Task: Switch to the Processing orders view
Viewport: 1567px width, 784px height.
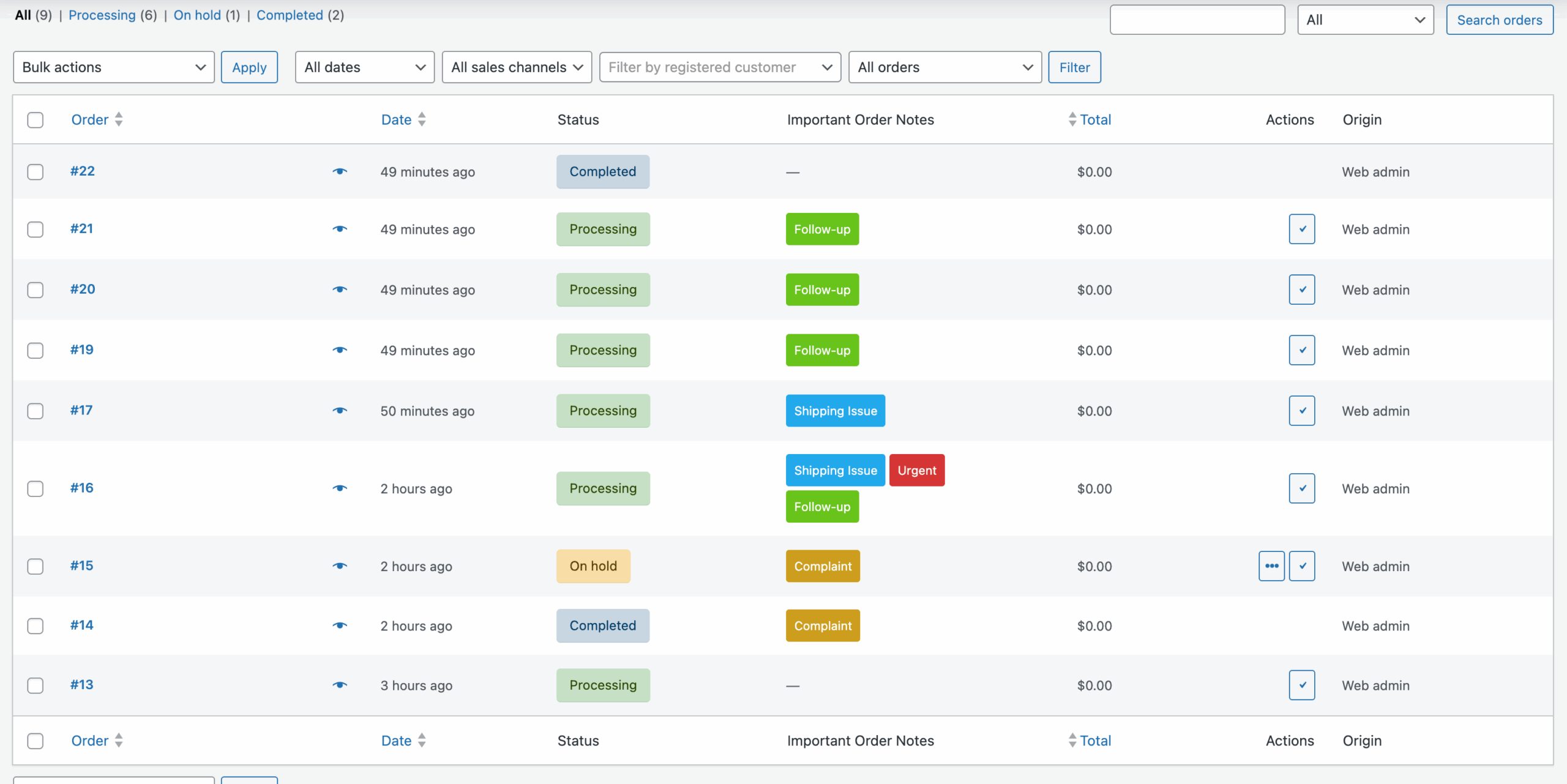Action: 102,15
